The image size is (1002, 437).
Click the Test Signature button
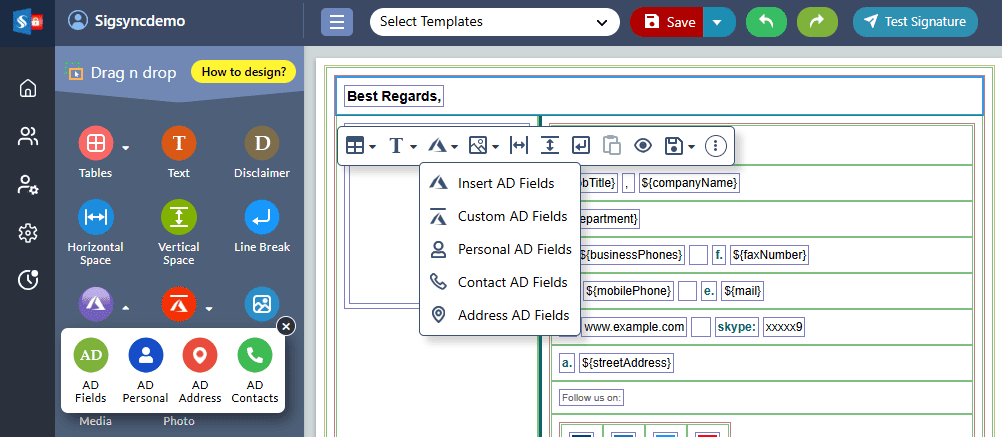(x=915, y=22)
